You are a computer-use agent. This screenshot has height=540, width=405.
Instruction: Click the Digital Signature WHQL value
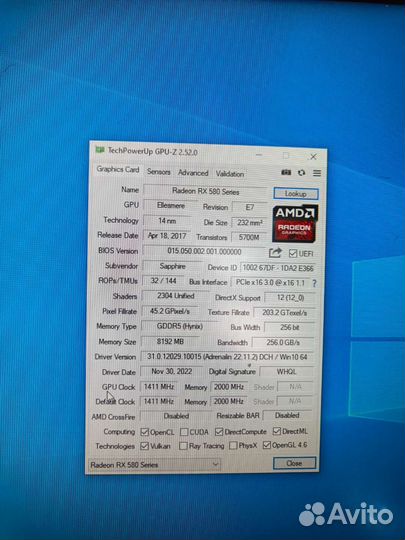pyautogui.click(x=286, y=372)
